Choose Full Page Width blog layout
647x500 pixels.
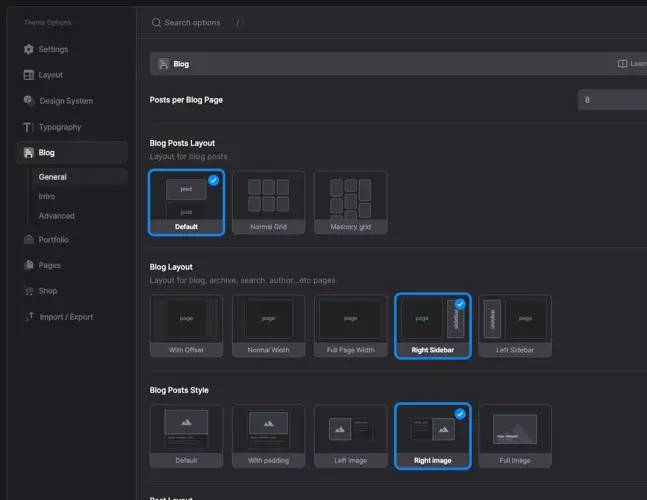[x=350, y=325]
